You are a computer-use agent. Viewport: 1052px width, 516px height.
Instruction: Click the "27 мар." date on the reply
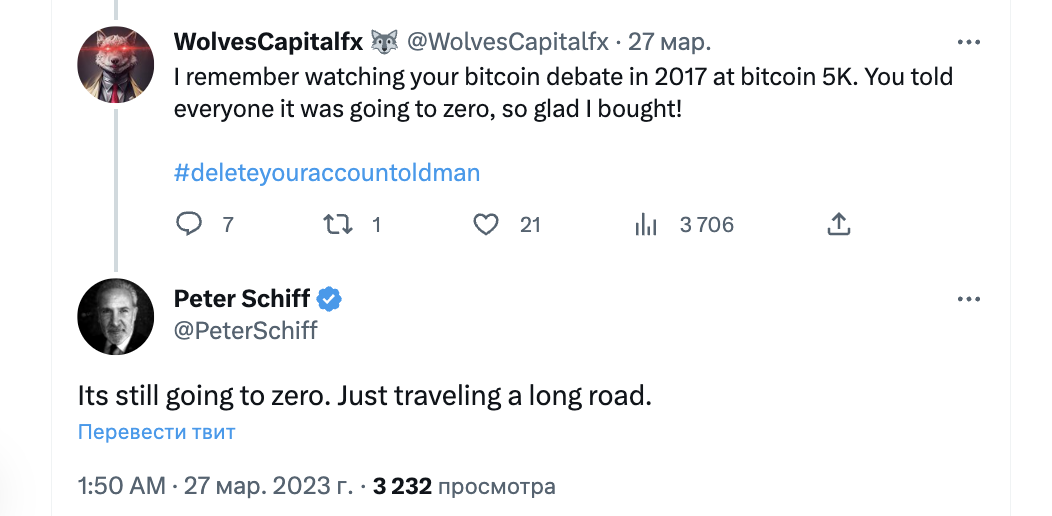(669, 42)
